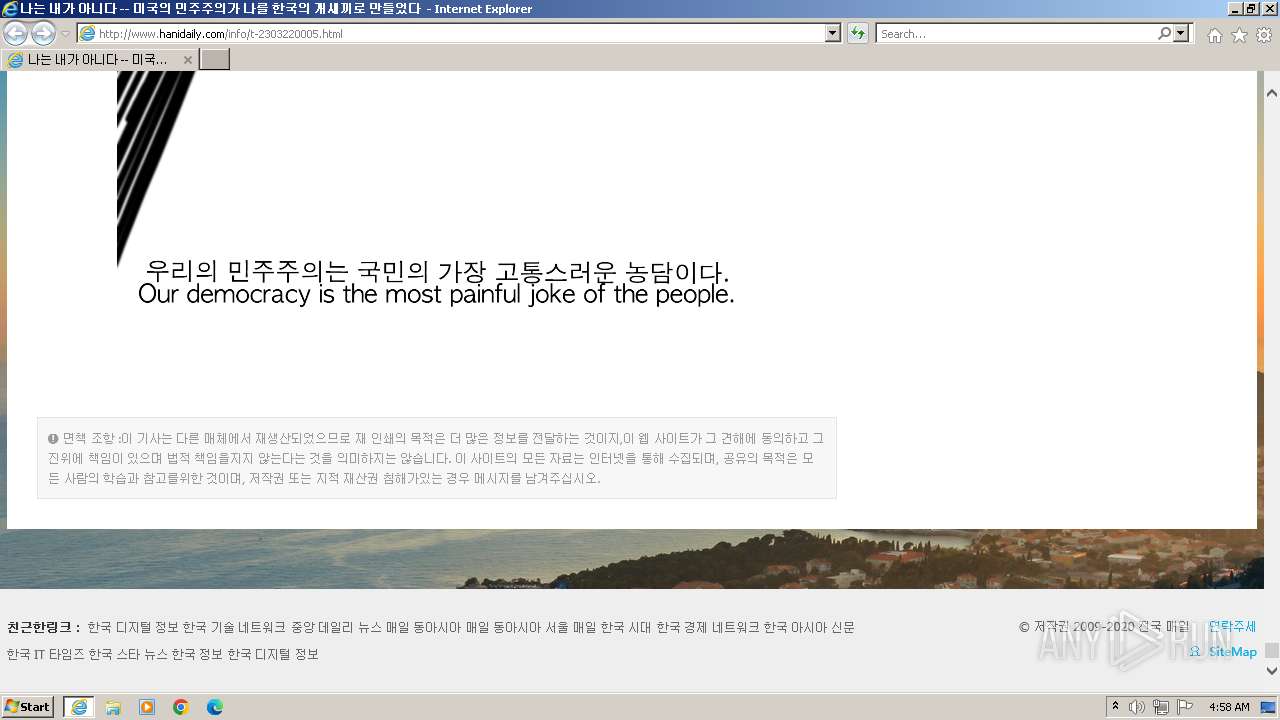Click the browser Back arrow button
The image size is (1280, 720).
pyautogui.click(x=15, y=33)
